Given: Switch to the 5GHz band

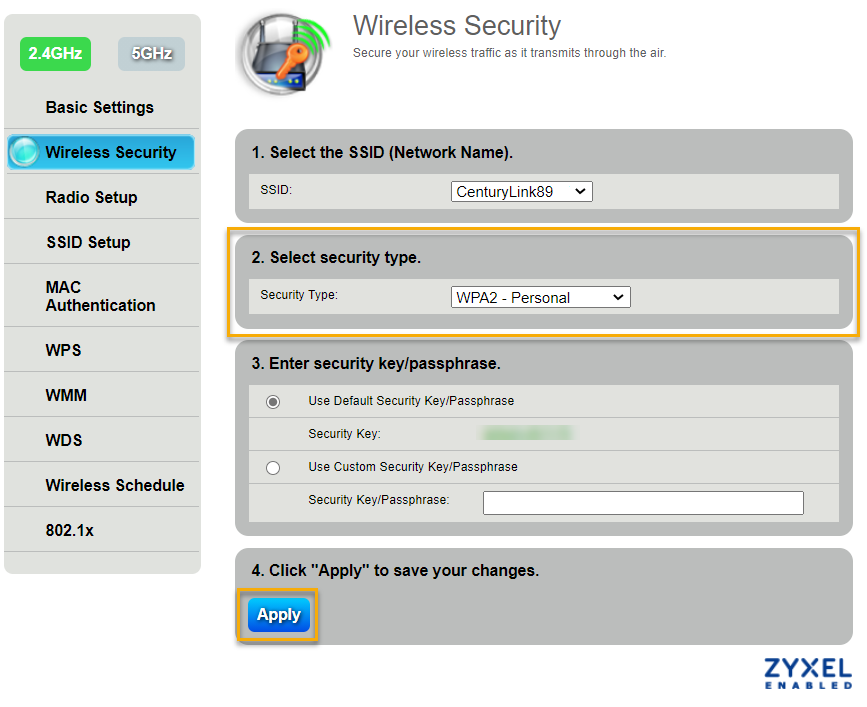Looking at the screenshot, I should click(151, 54).
